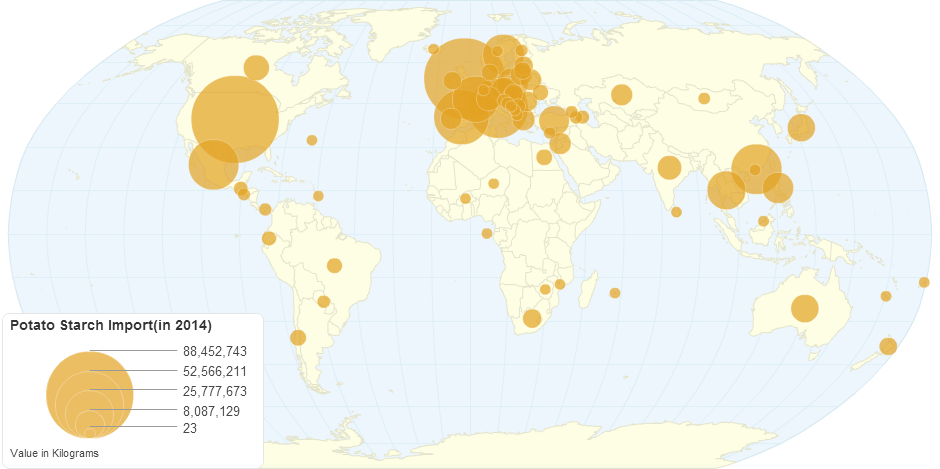Click the legend title Potato Starch Import
Screen dimensions: 940x469
(x=110, y=325)
